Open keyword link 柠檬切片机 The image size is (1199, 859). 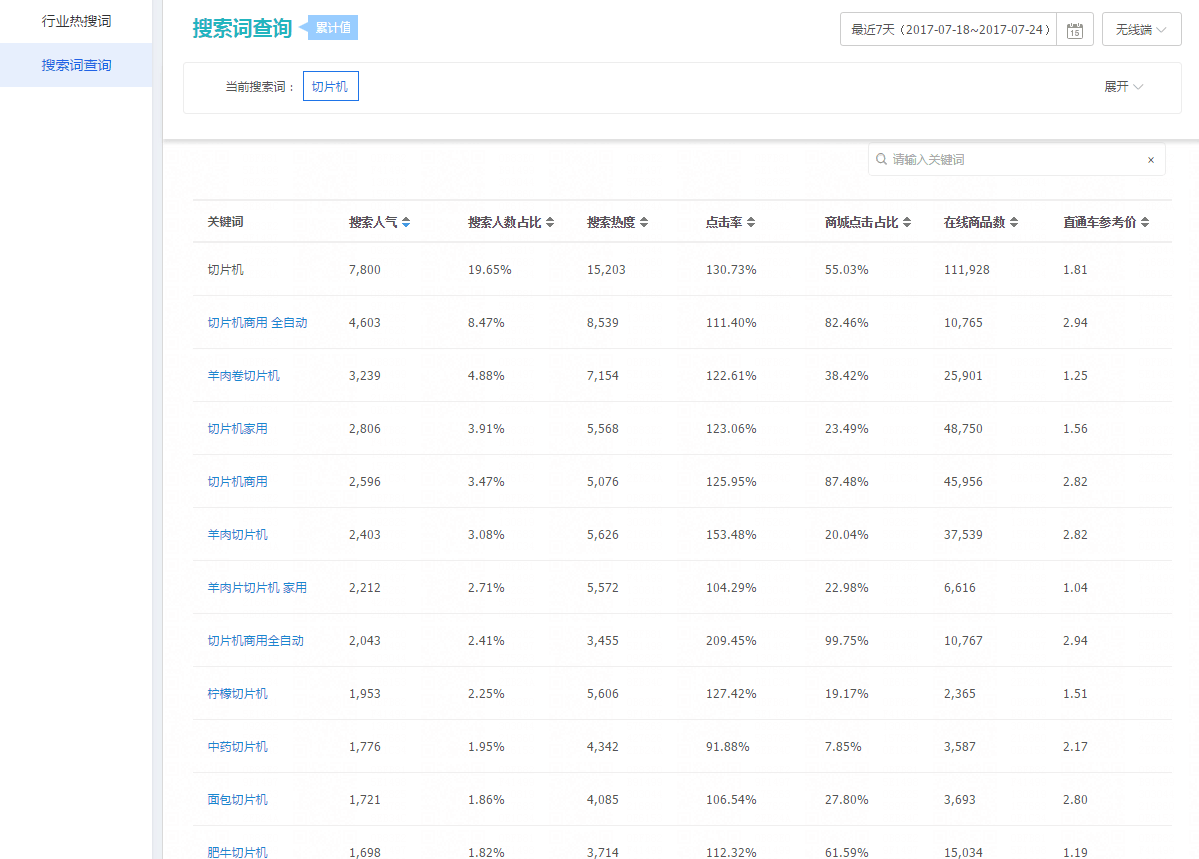tap(238, 694)
